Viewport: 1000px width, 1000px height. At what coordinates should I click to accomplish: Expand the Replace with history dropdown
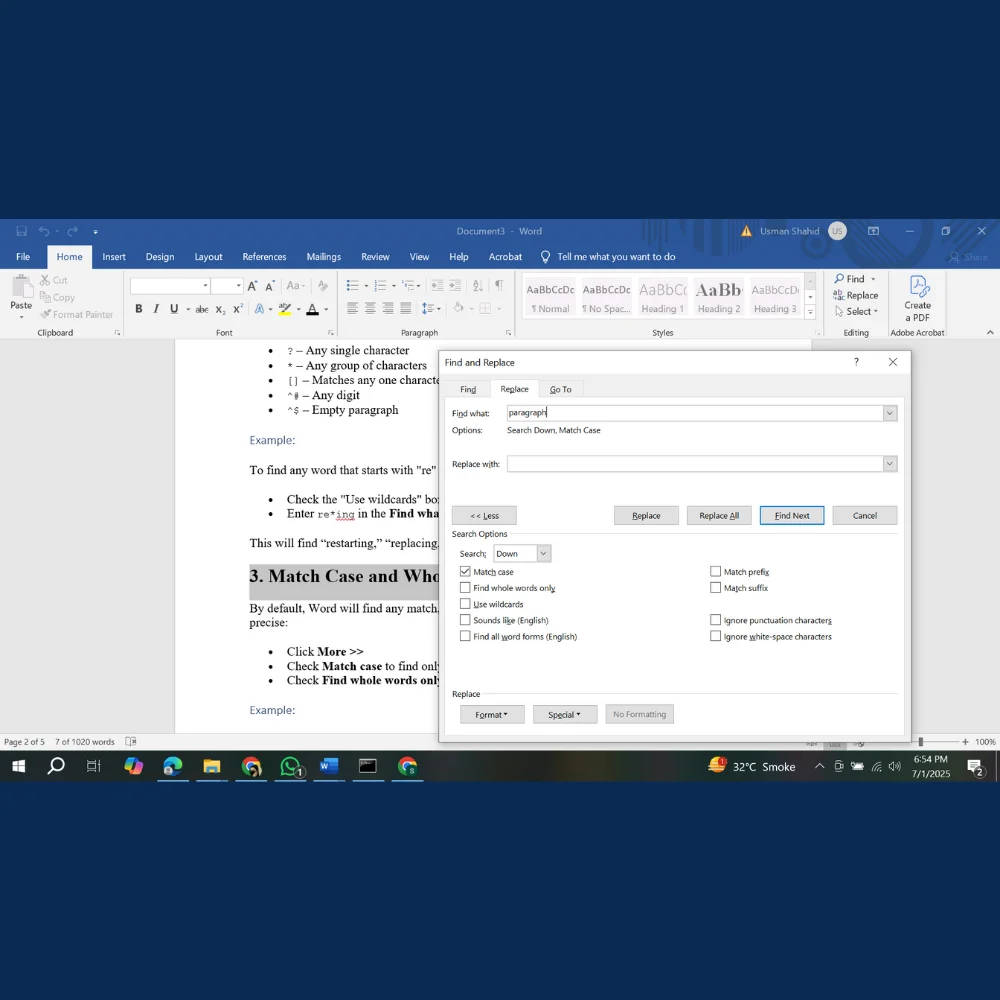890,464
